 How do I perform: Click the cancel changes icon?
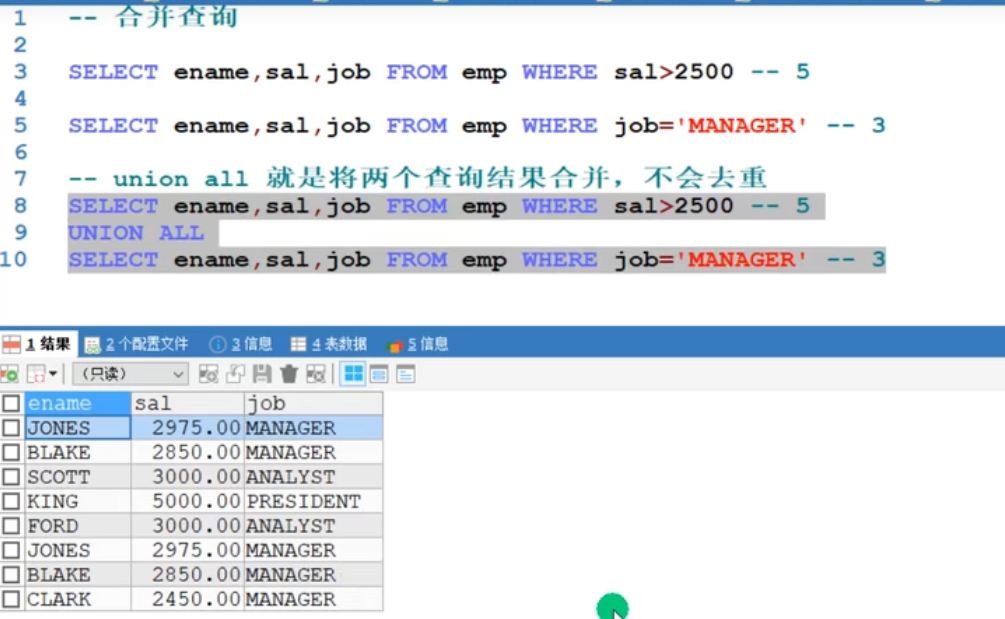tap(315, 374)
